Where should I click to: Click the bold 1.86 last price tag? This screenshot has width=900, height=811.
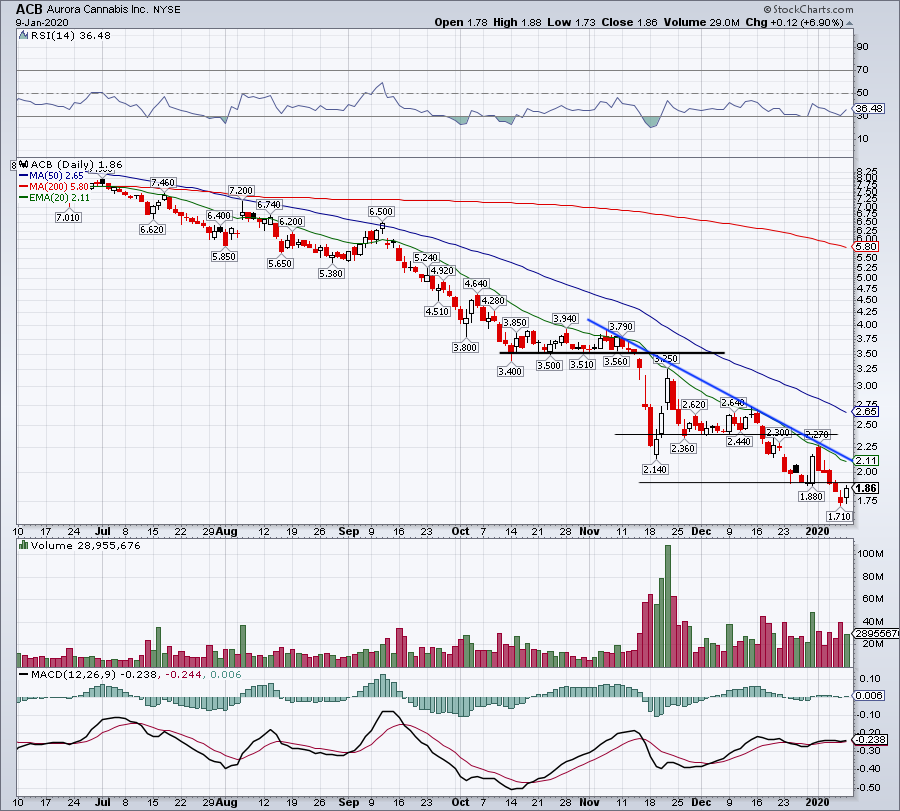866,488
